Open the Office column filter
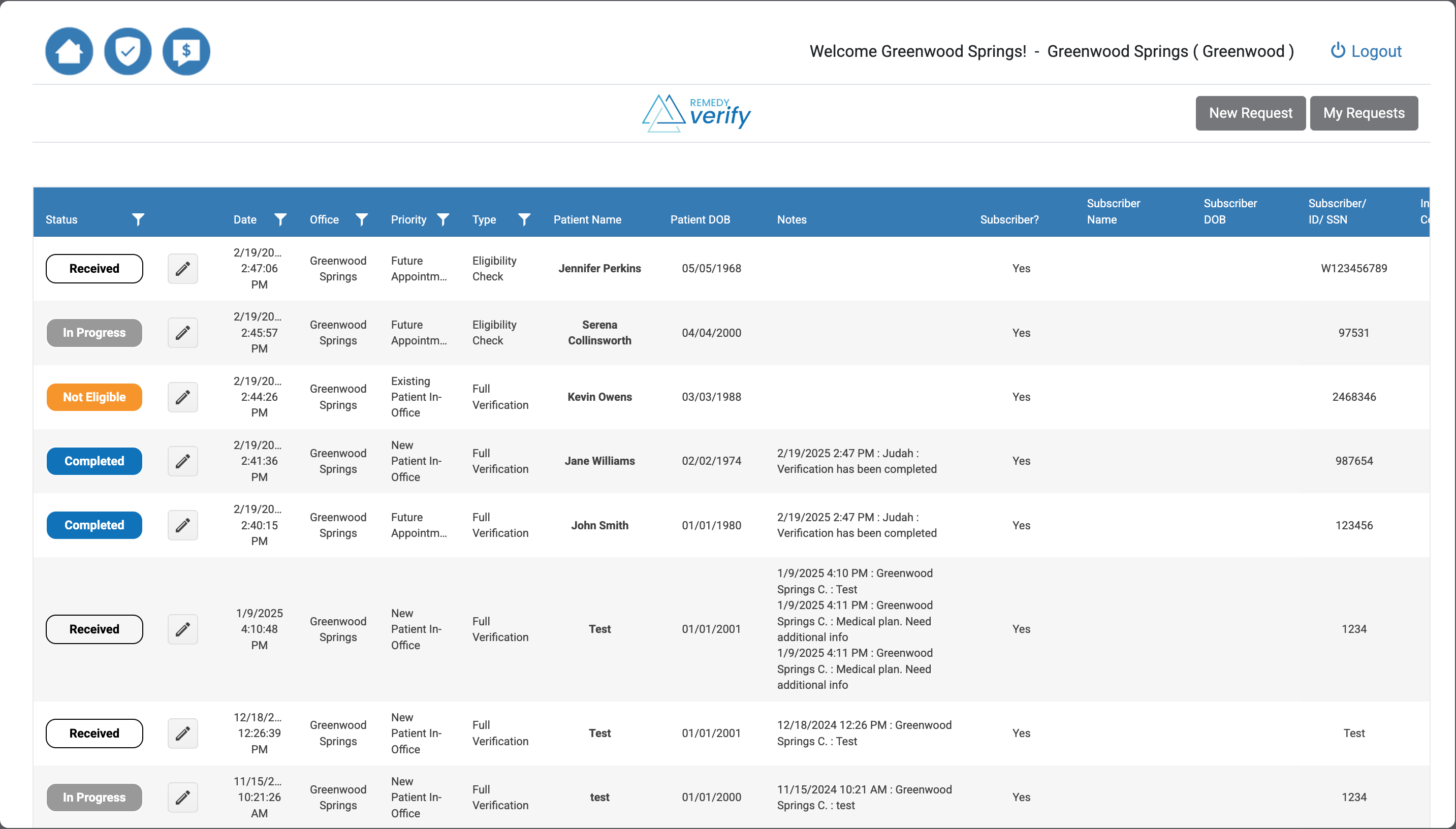 (x=362, y=219)
